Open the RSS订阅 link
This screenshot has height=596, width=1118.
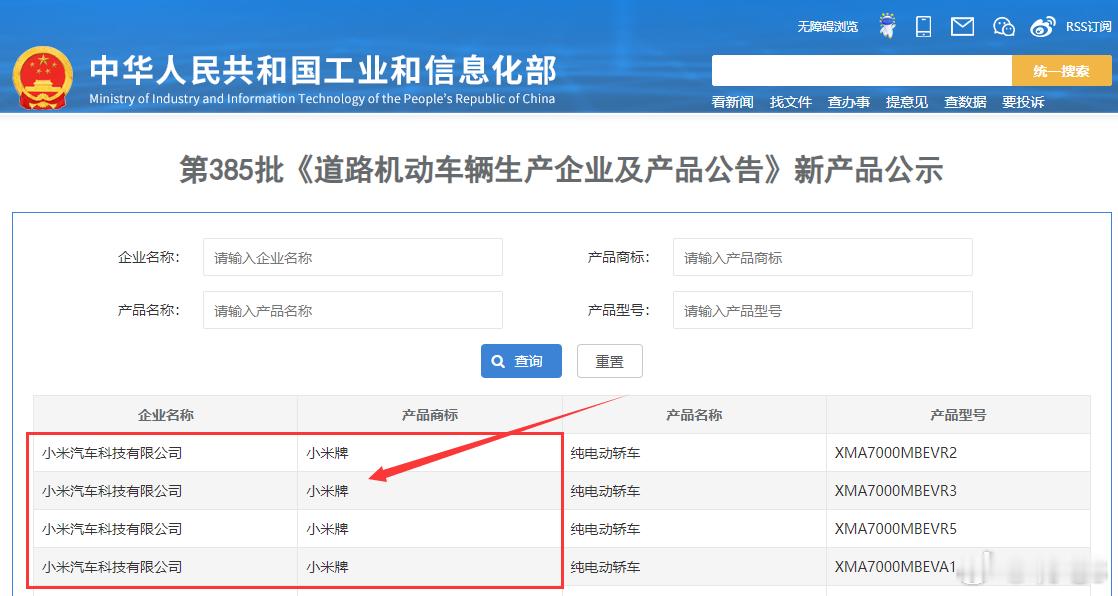1088,26
